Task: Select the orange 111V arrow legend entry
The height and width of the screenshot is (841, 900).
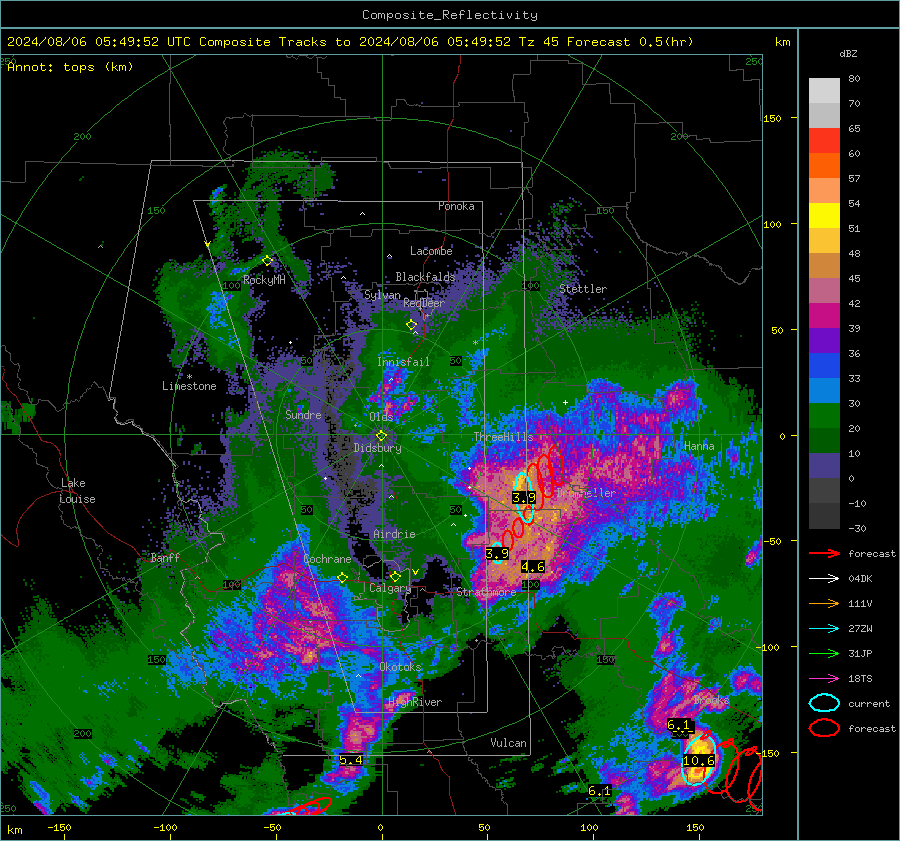Action: (824, 603)
